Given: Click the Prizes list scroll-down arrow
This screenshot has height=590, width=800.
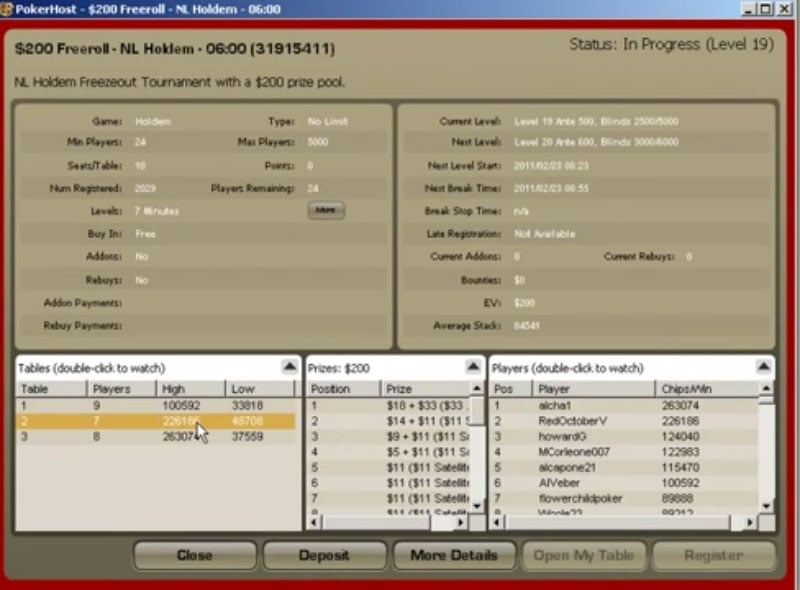Looking at the screenshot, I should [477, 506].
